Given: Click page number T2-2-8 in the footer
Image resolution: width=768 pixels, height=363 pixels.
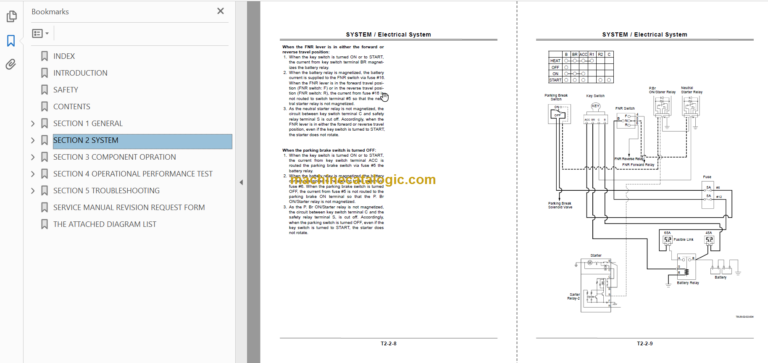Looking at the screenshot, I should tap(388, 344).
